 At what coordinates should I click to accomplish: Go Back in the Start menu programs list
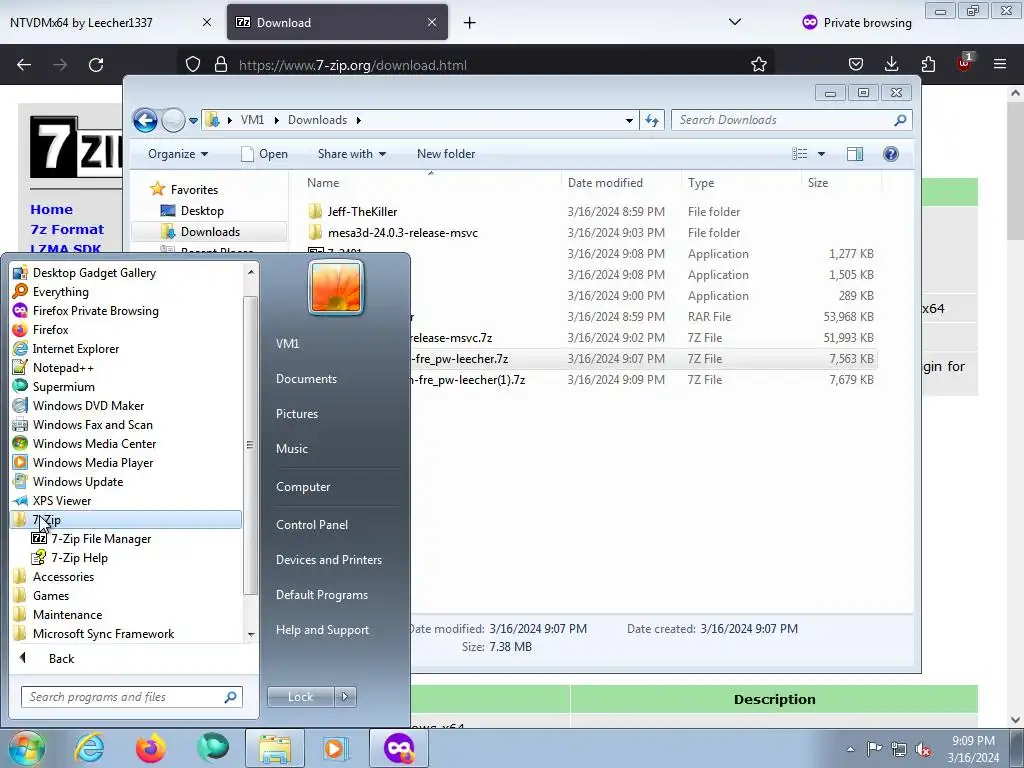pyautogui.click(x=62, y=659)
